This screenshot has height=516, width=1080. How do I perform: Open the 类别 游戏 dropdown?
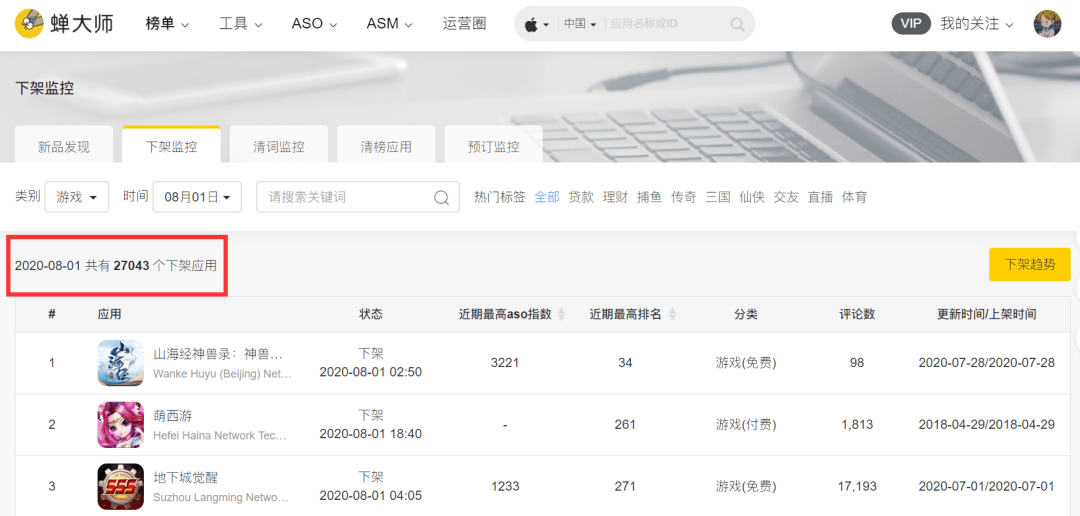click(x=76, y=197)
